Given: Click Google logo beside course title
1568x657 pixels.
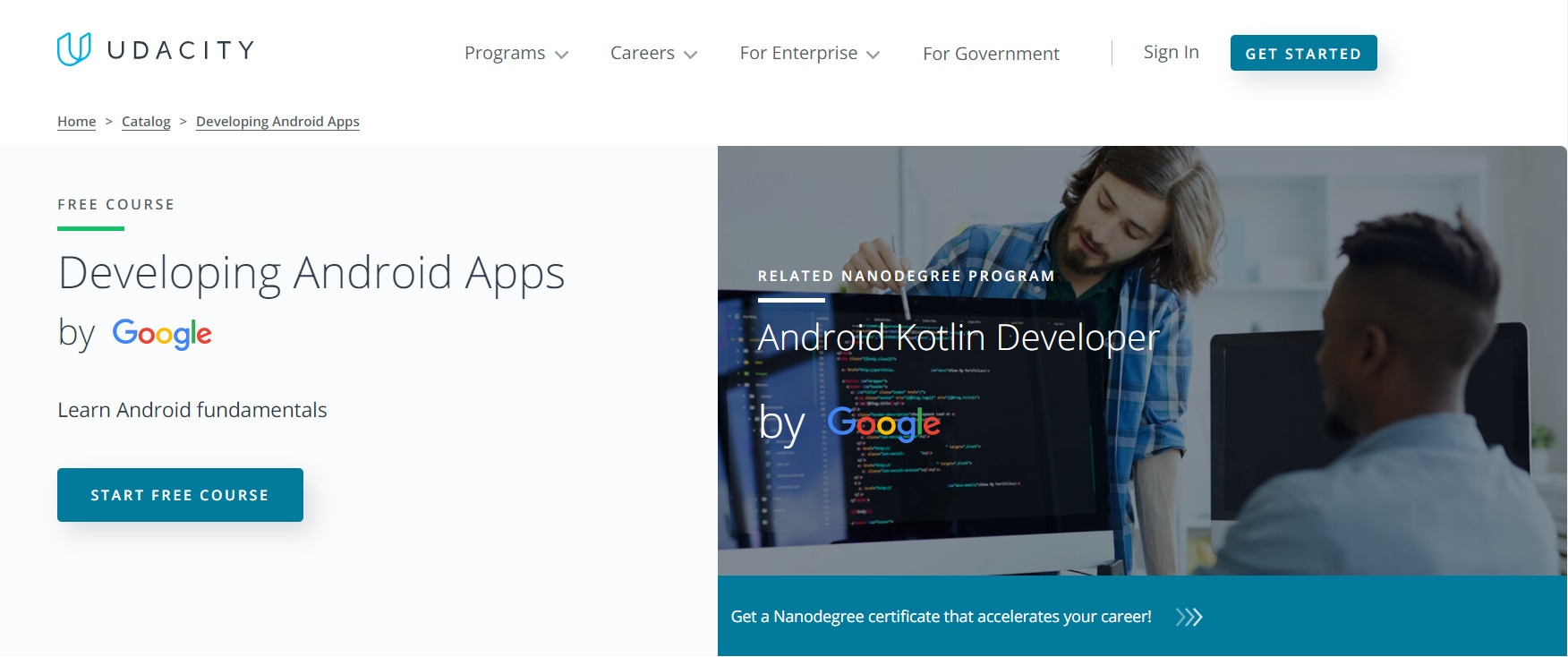Looking at the screenshot, I should [x=162, y=334].
